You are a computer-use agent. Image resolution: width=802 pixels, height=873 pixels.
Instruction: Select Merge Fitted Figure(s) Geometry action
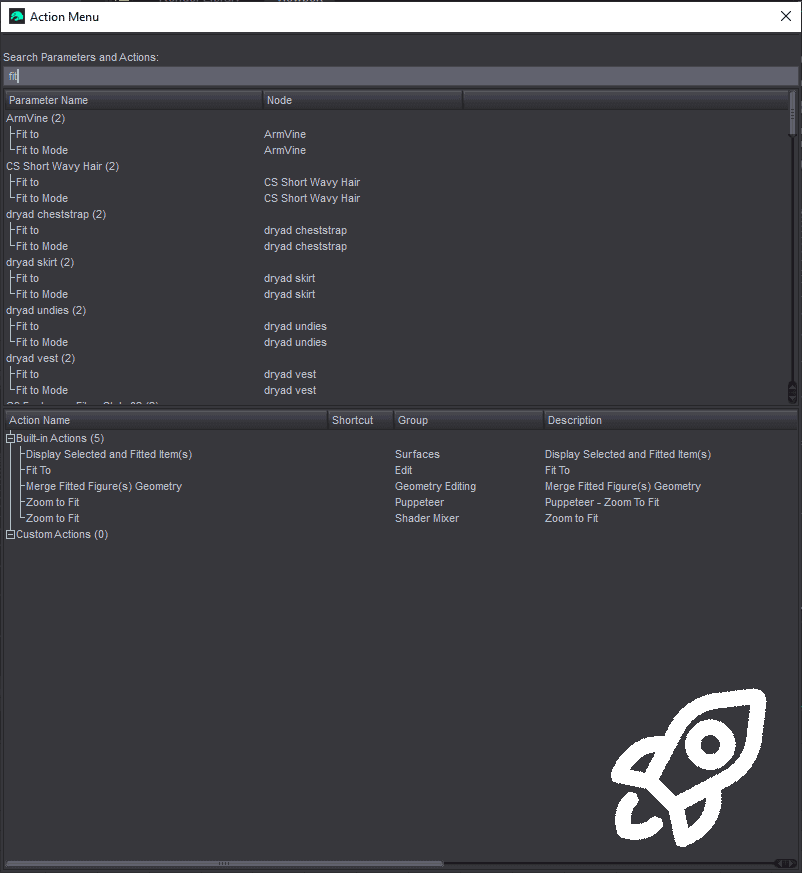[104, 487]
